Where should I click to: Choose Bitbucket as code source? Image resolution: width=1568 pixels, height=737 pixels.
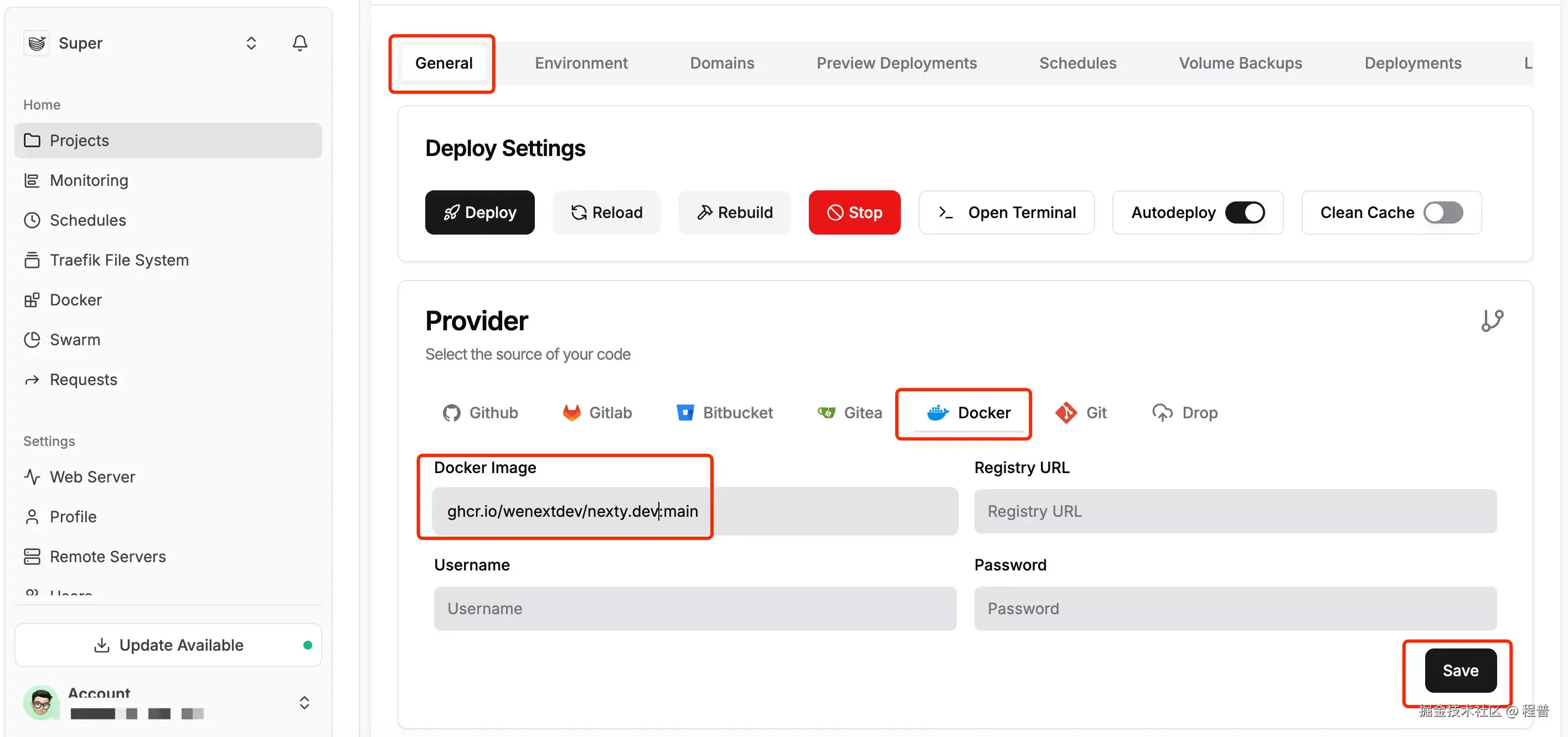(x=724, y=412)
